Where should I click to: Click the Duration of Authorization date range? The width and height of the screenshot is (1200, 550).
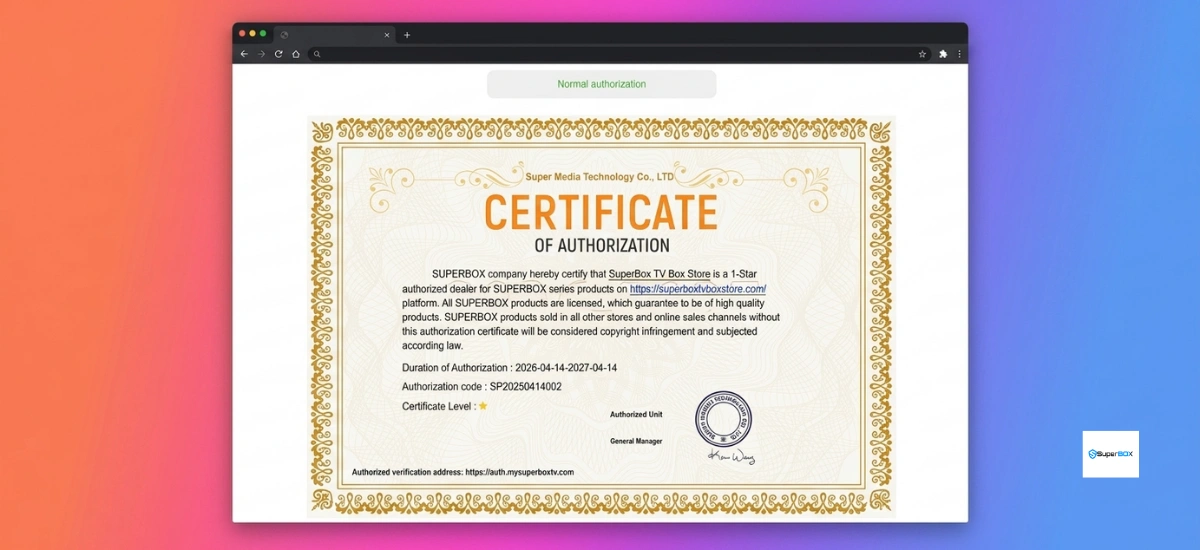[x=564, y=368]
